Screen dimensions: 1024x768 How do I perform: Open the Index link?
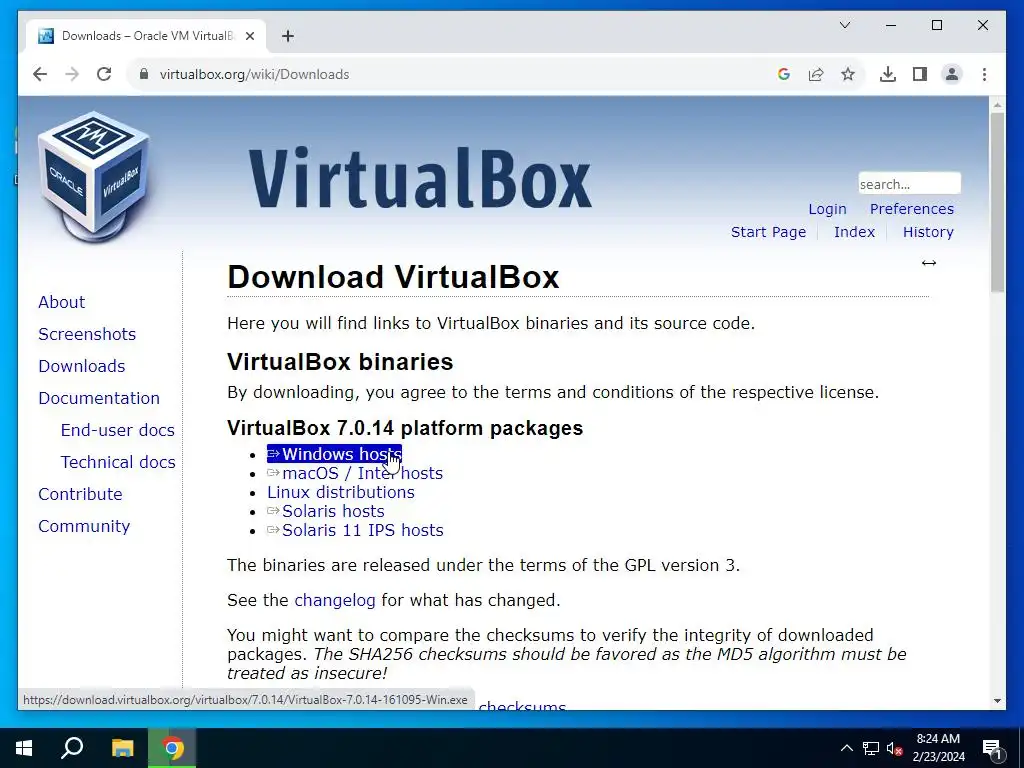click(x=854, y=232)
